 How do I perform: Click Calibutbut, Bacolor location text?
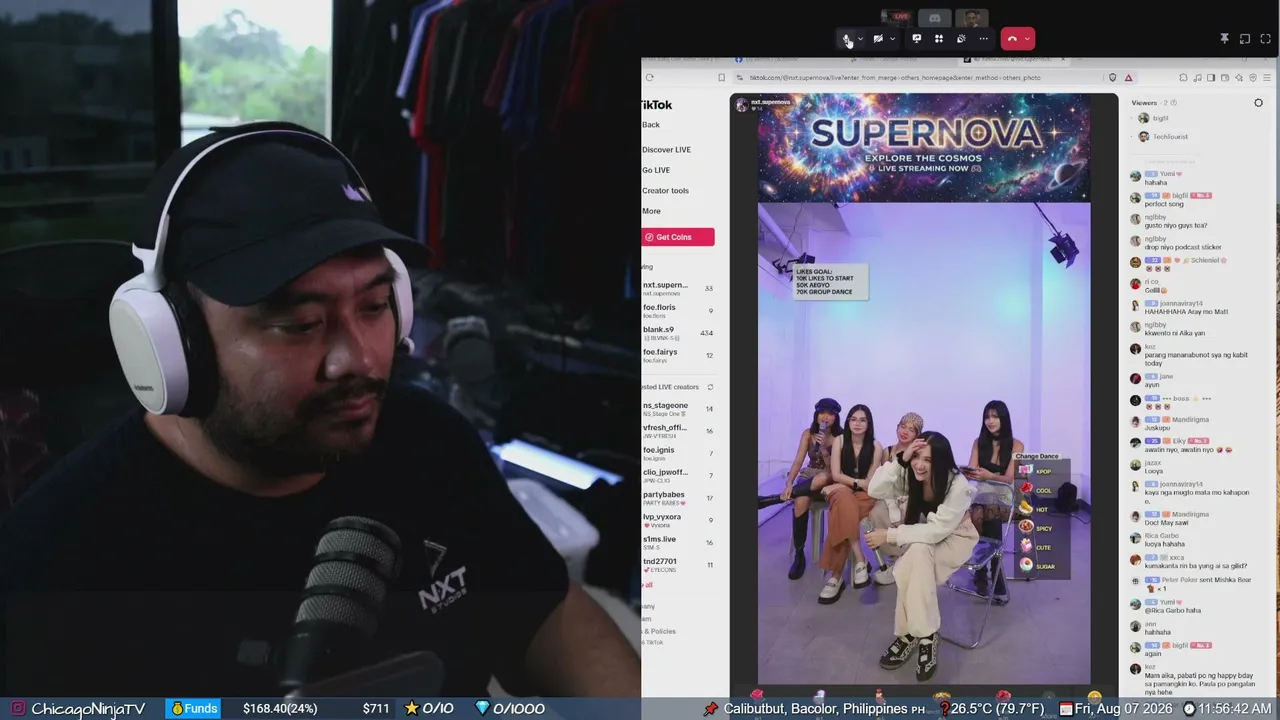coord(816,709)
